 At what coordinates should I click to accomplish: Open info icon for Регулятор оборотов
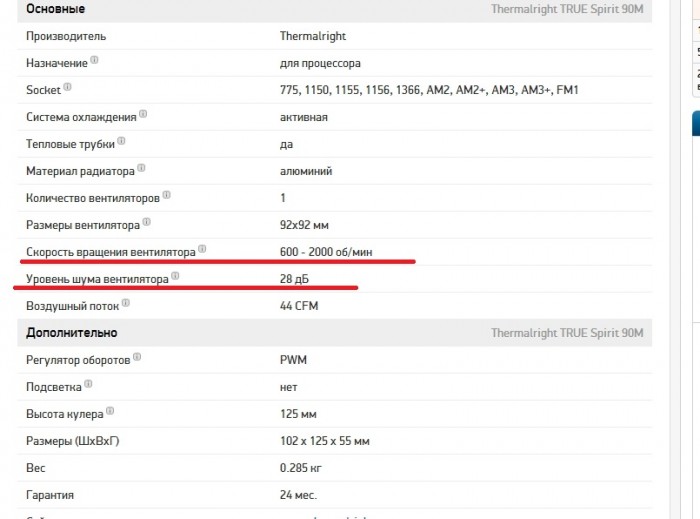point(137,357)
